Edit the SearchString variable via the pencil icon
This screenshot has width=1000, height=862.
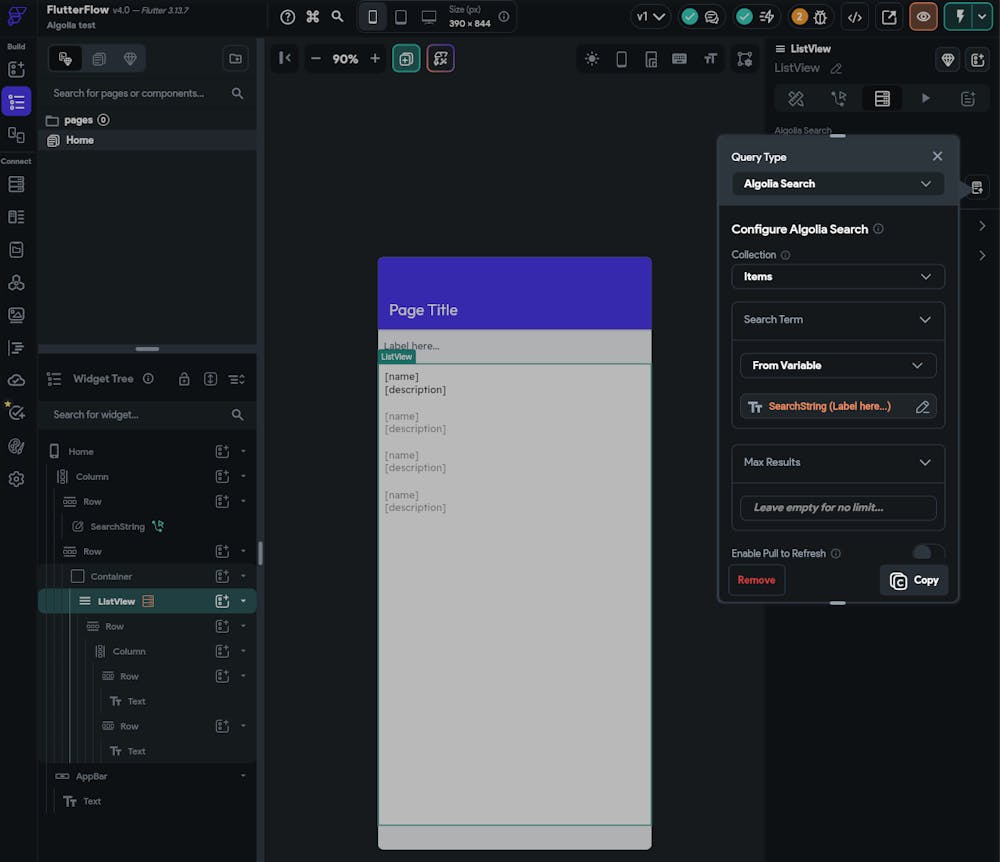[922, 406]
